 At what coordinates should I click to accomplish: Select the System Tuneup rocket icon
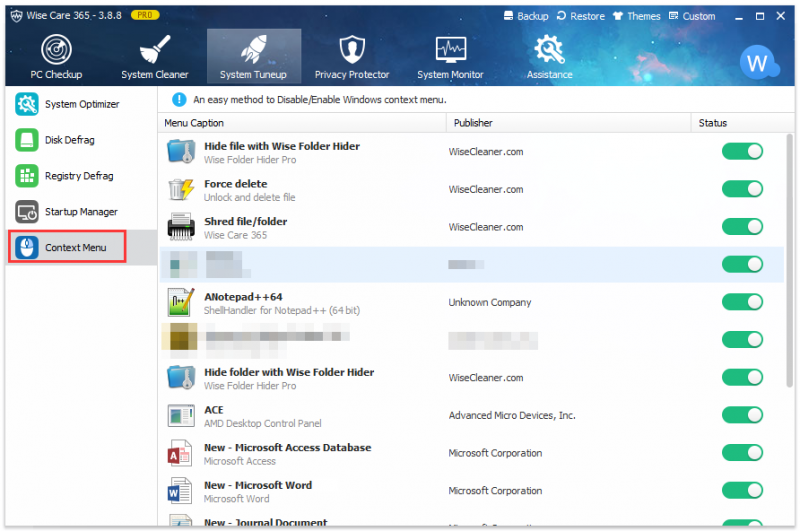point(254,49)
